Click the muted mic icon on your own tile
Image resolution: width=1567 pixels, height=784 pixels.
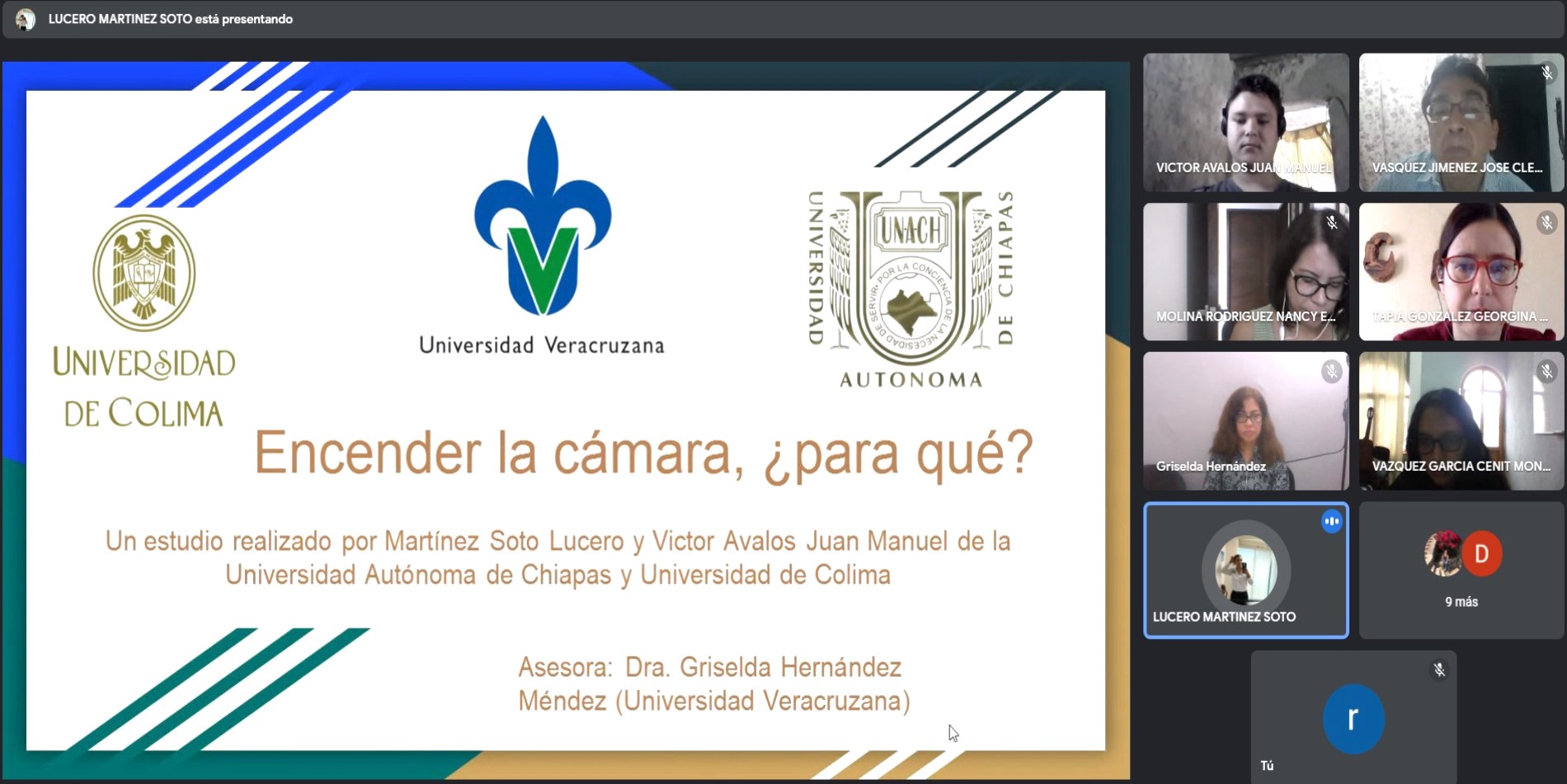click(x=1439, y=670)
